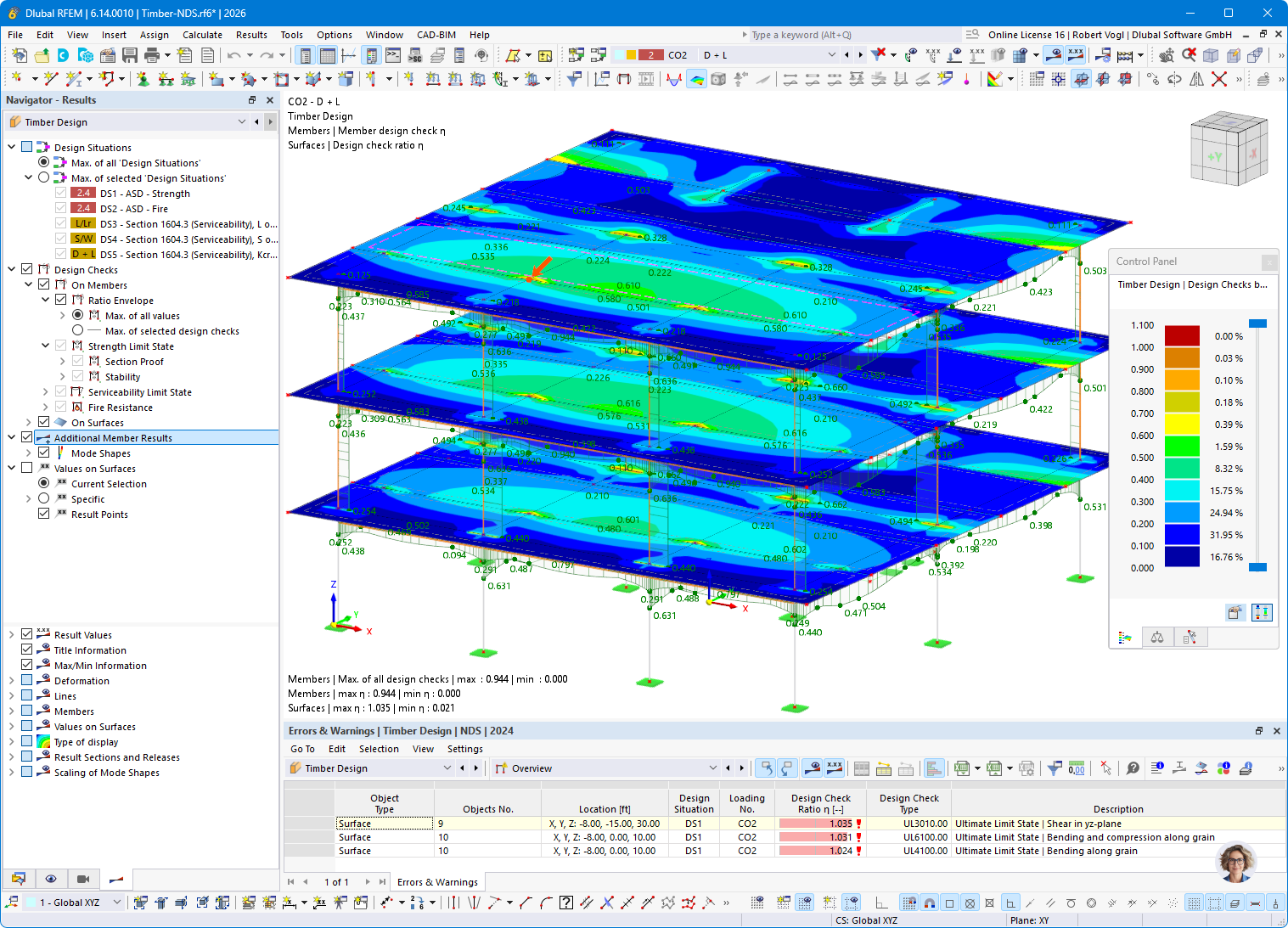Image resolution: width=1288 pixels, height=928 pixels.
Task: Show next Navigator category with right arrow
Action: [x=270, y=122]
